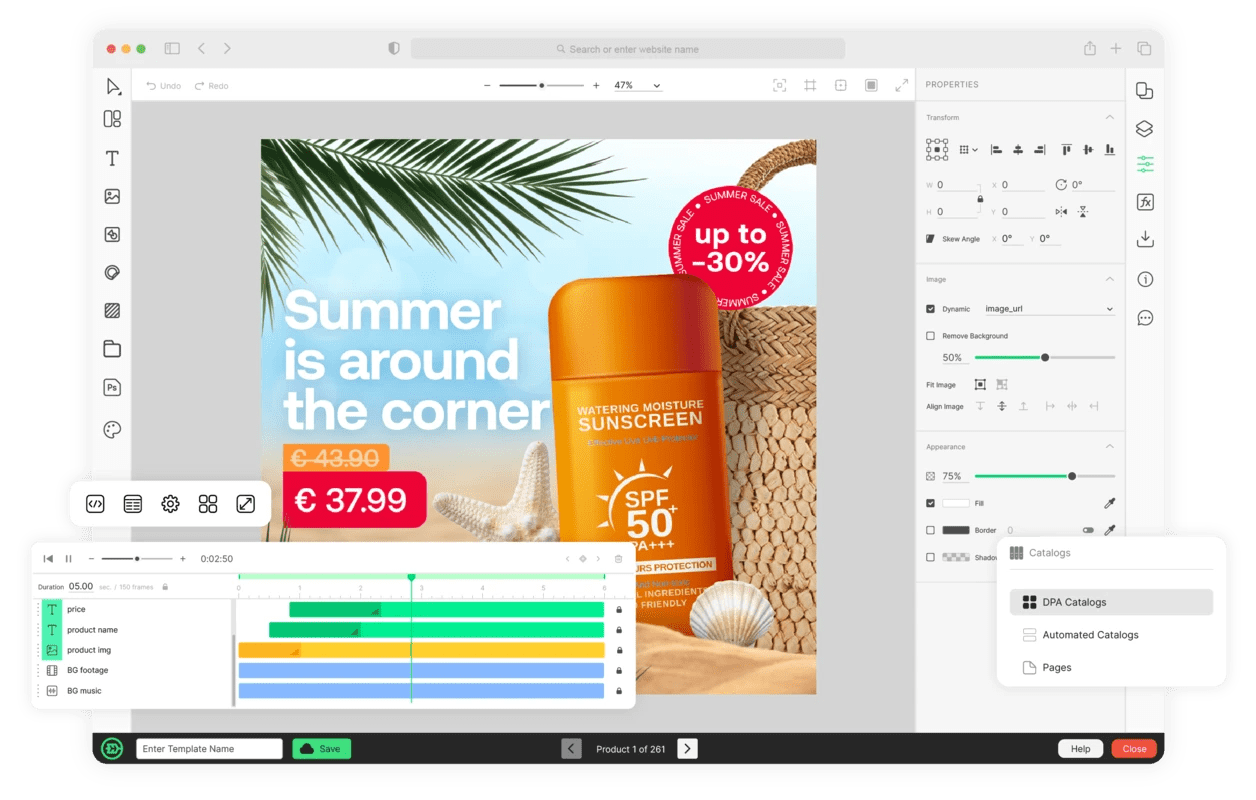Screen dimensions: 1256x800
Task: Toggle the grid crop icon in top toolbar
Action: pyautogui.click(x=810, y=86)
